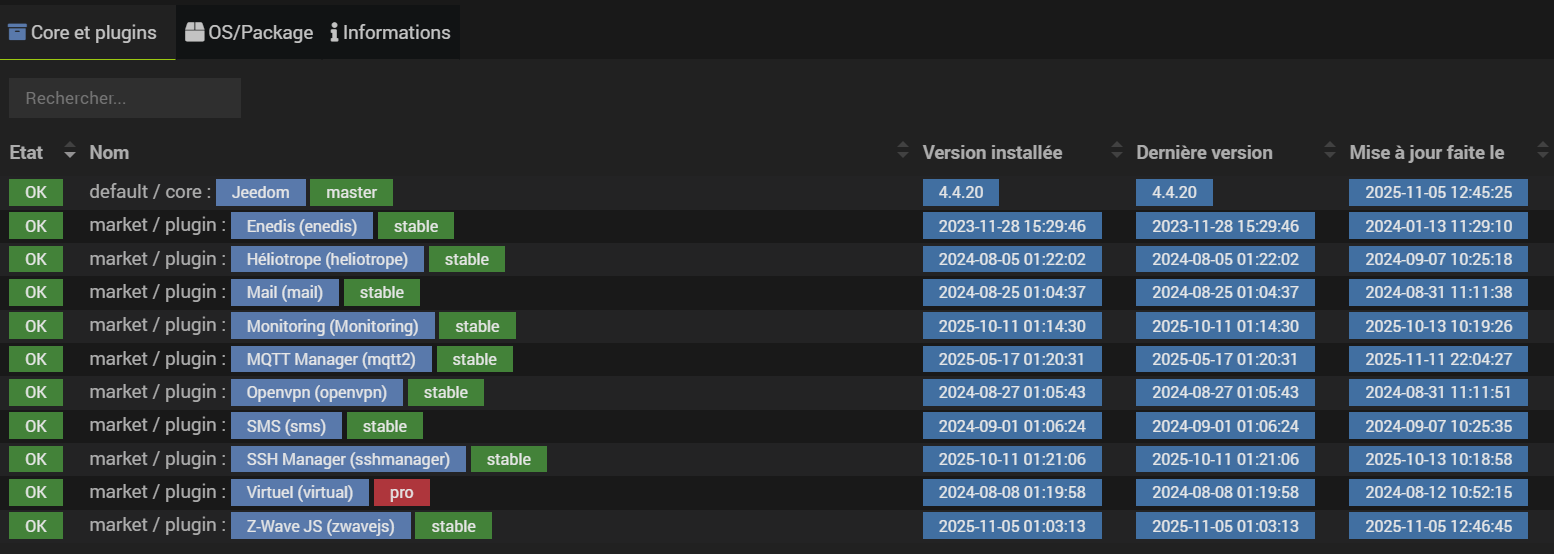
Task: Click the OK status of SSH Manager row
Action: pos(36,459)
